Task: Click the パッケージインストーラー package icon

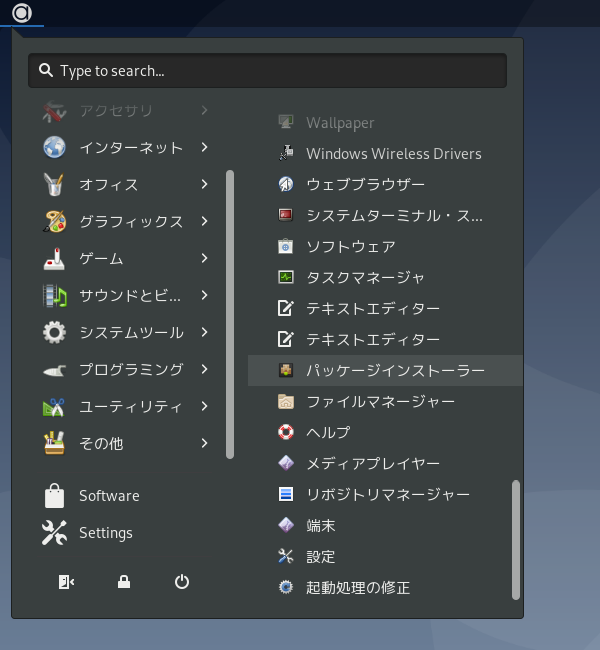Action: point(286,370)
